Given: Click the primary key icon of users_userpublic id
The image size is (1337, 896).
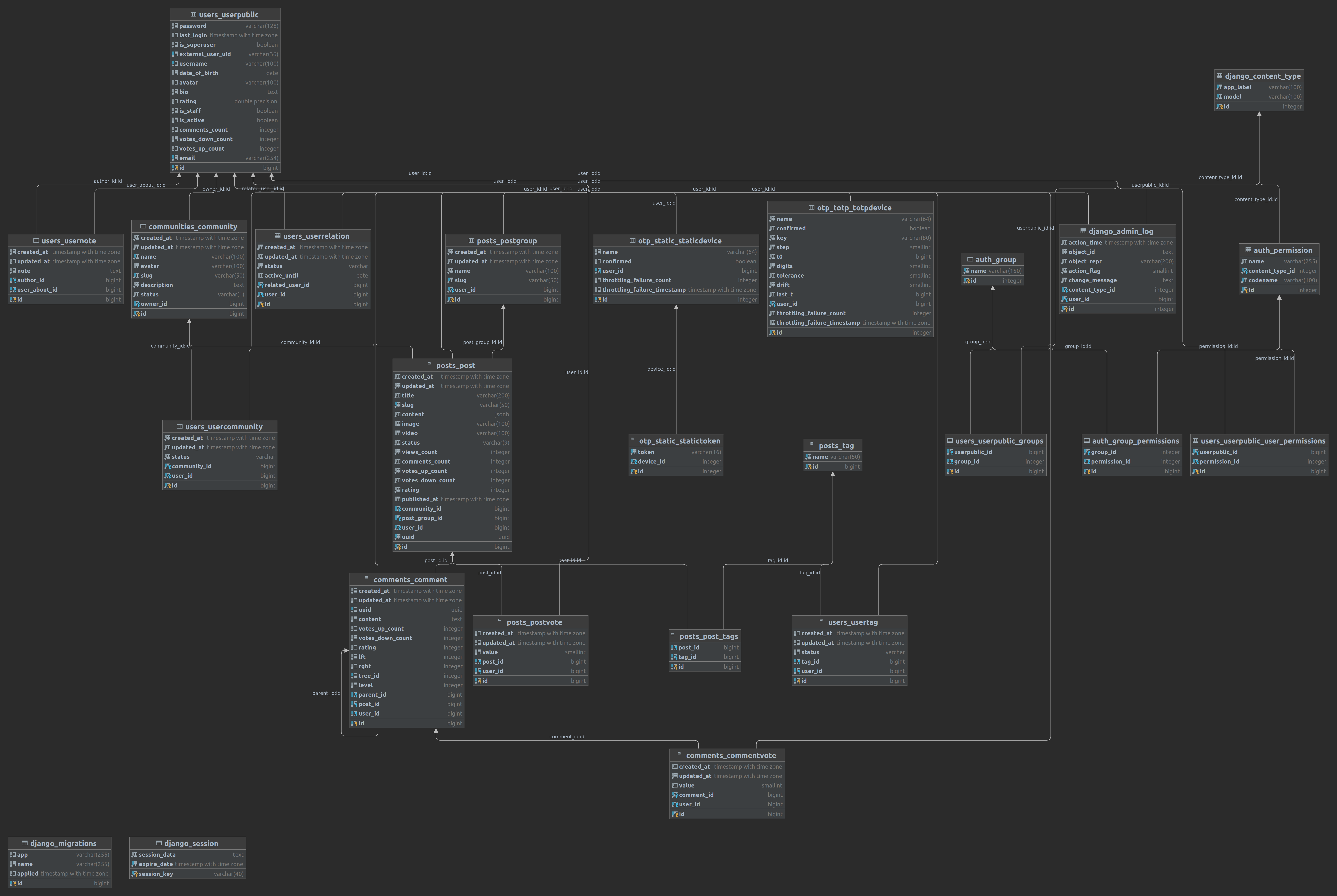Looking at the screenshot, I should pyautogui.click(x=175, y=168).
